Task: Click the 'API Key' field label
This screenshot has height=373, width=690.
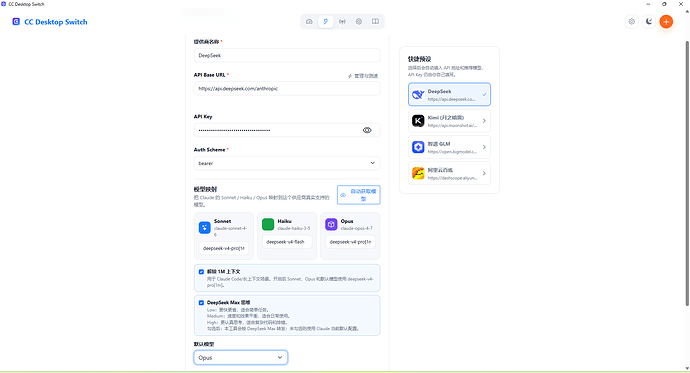Action: 203,117
